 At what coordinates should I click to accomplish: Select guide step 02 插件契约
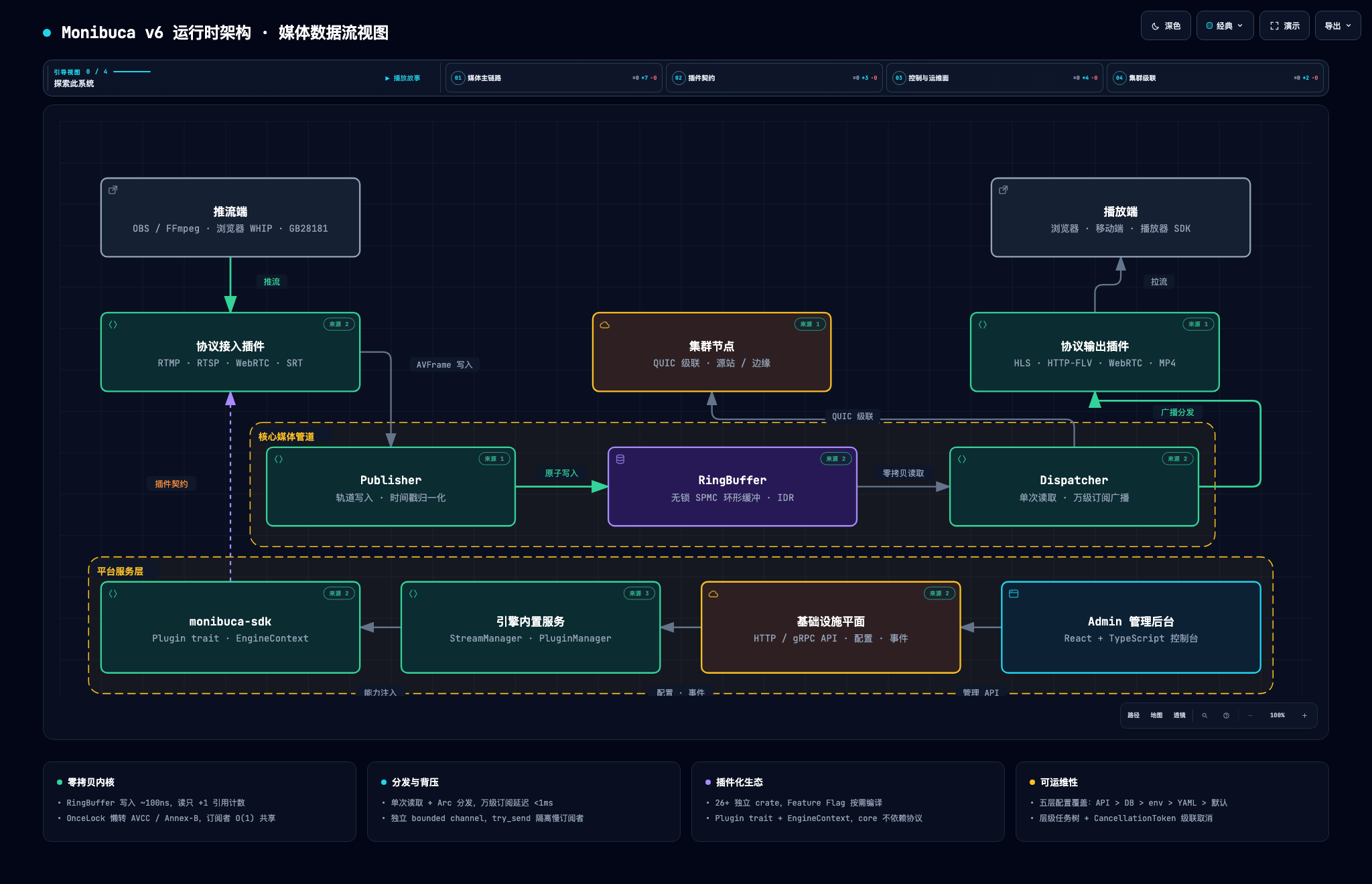pos(774,78)
